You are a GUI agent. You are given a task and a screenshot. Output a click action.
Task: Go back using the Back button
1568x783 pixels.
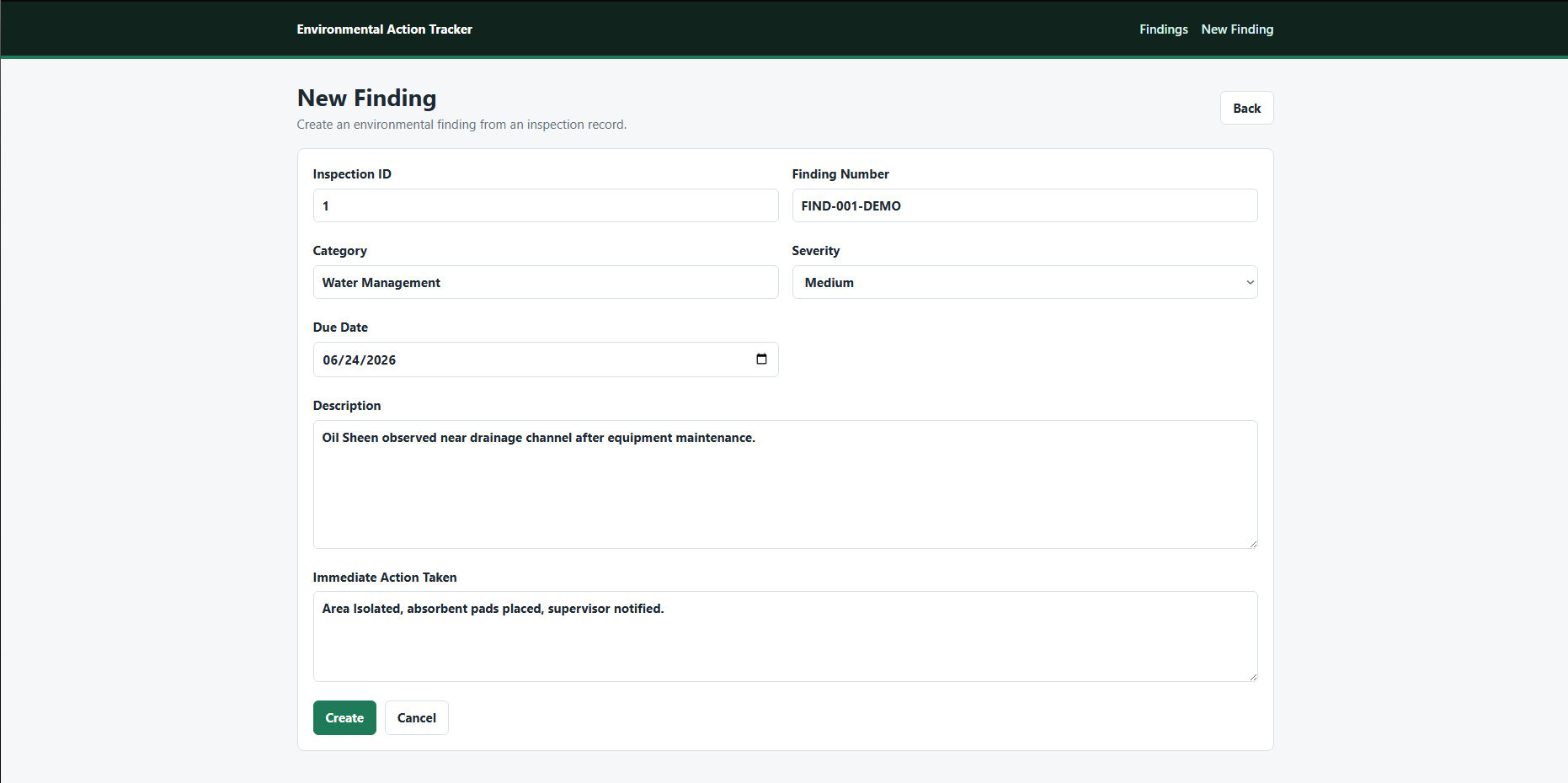(x=1246, y=108)
